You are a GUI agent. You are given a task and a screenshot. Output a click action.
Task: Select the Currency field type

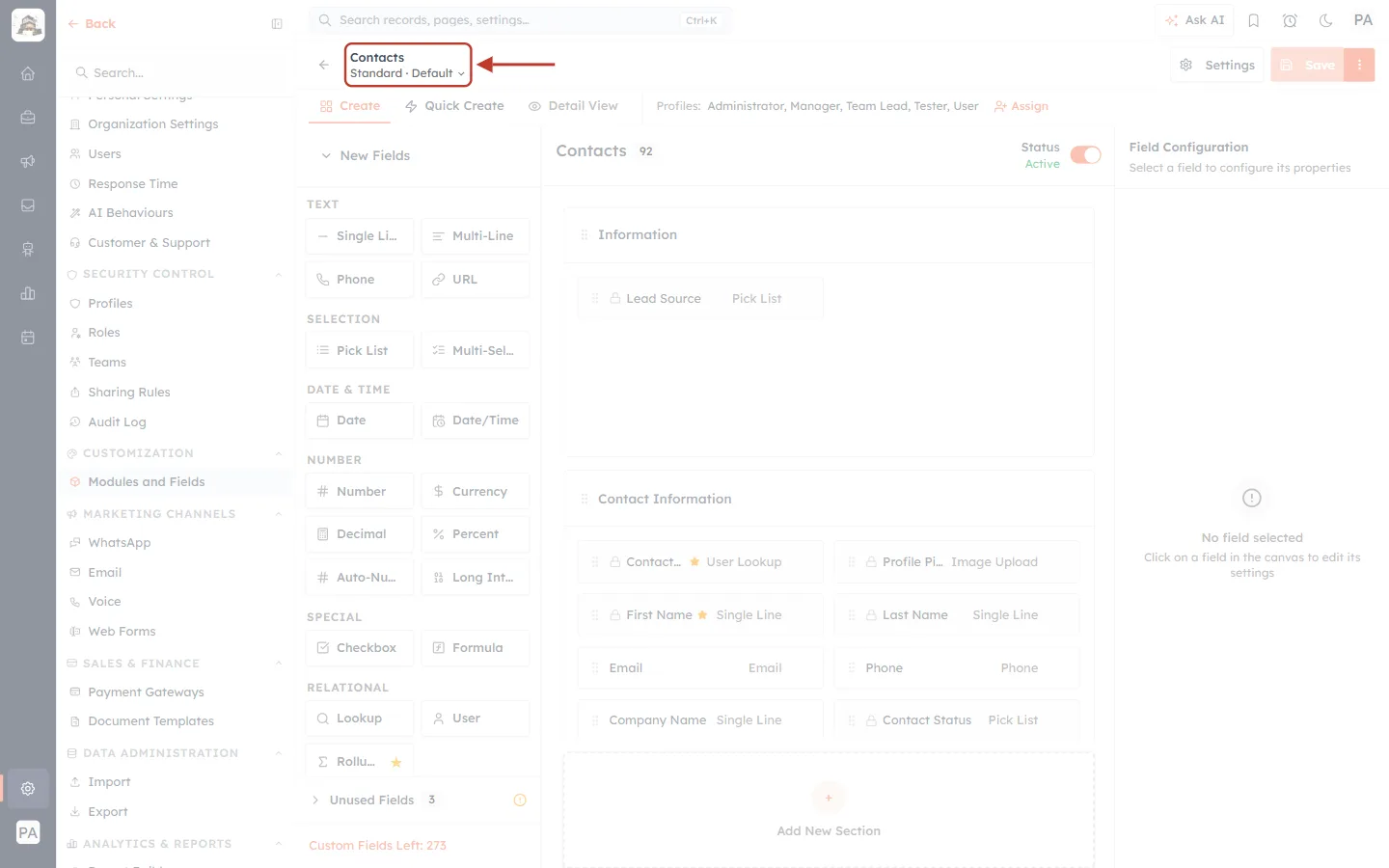tap(476, 491)
